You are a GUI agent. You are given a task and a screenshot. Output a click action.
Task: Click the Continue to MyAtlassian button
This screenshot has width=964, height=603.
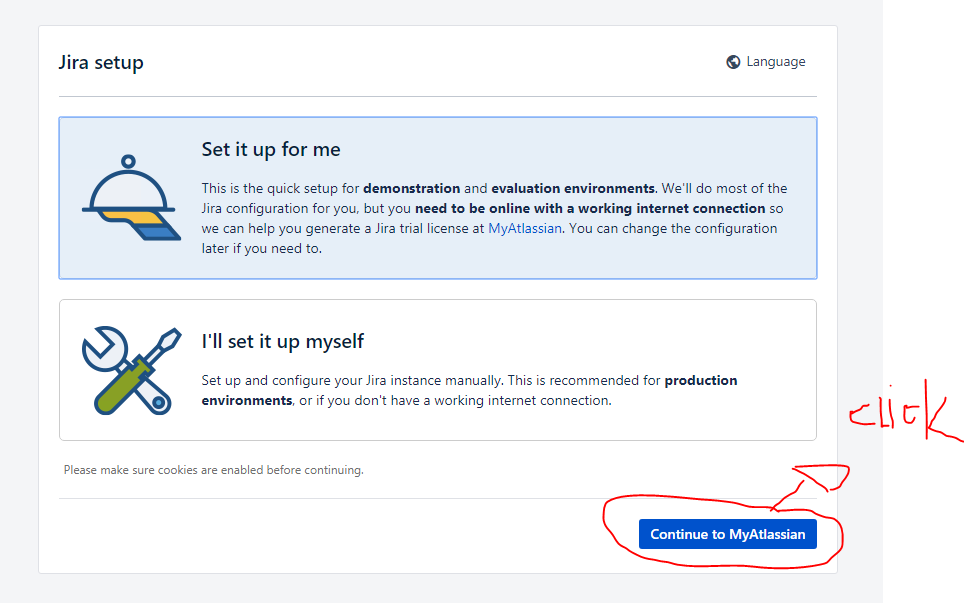(x=727, y=534)
